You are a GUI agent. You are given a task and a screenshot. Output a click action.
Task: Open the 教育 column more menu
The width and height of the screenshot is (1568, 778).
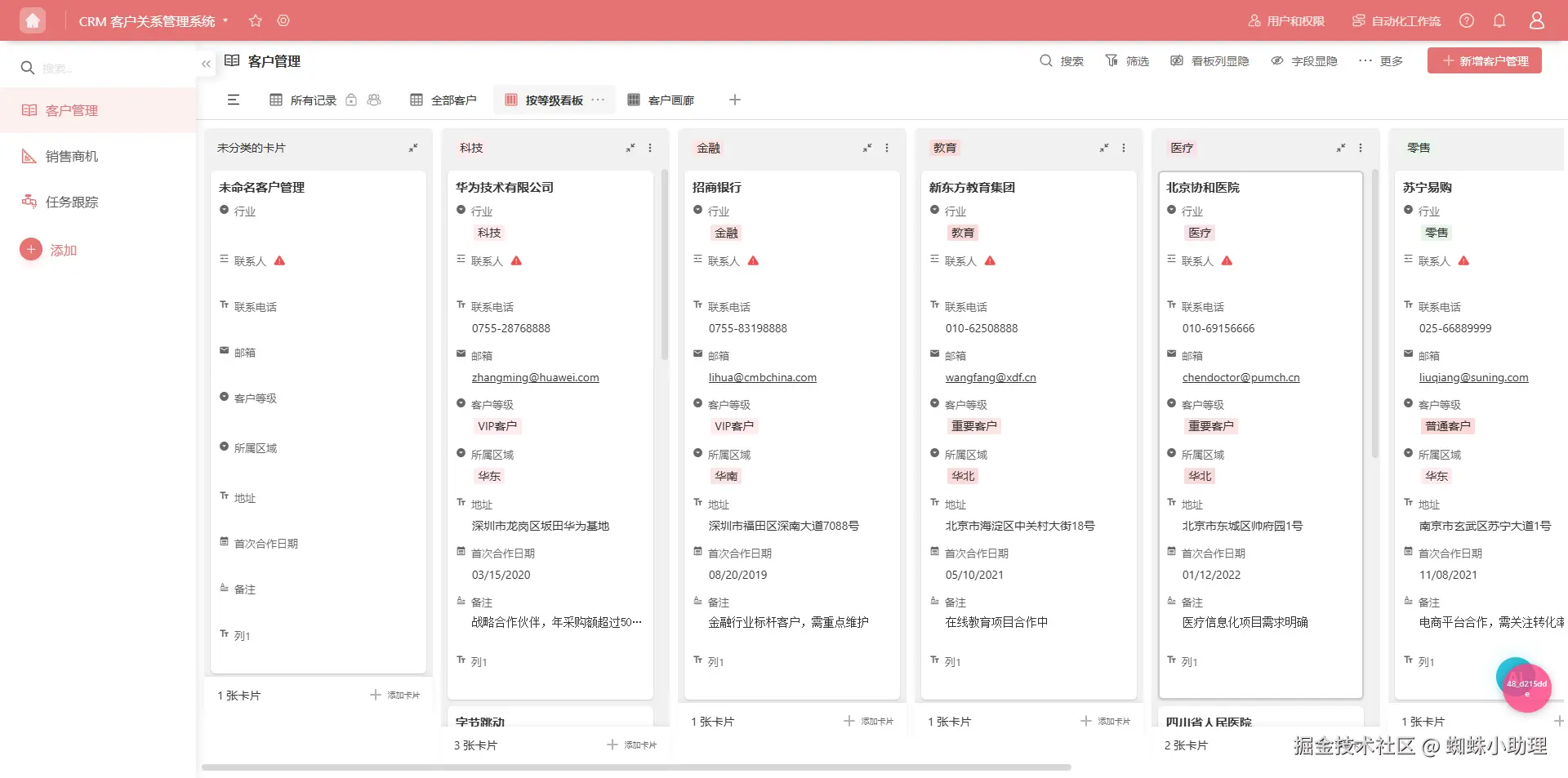coord(1124,148)
